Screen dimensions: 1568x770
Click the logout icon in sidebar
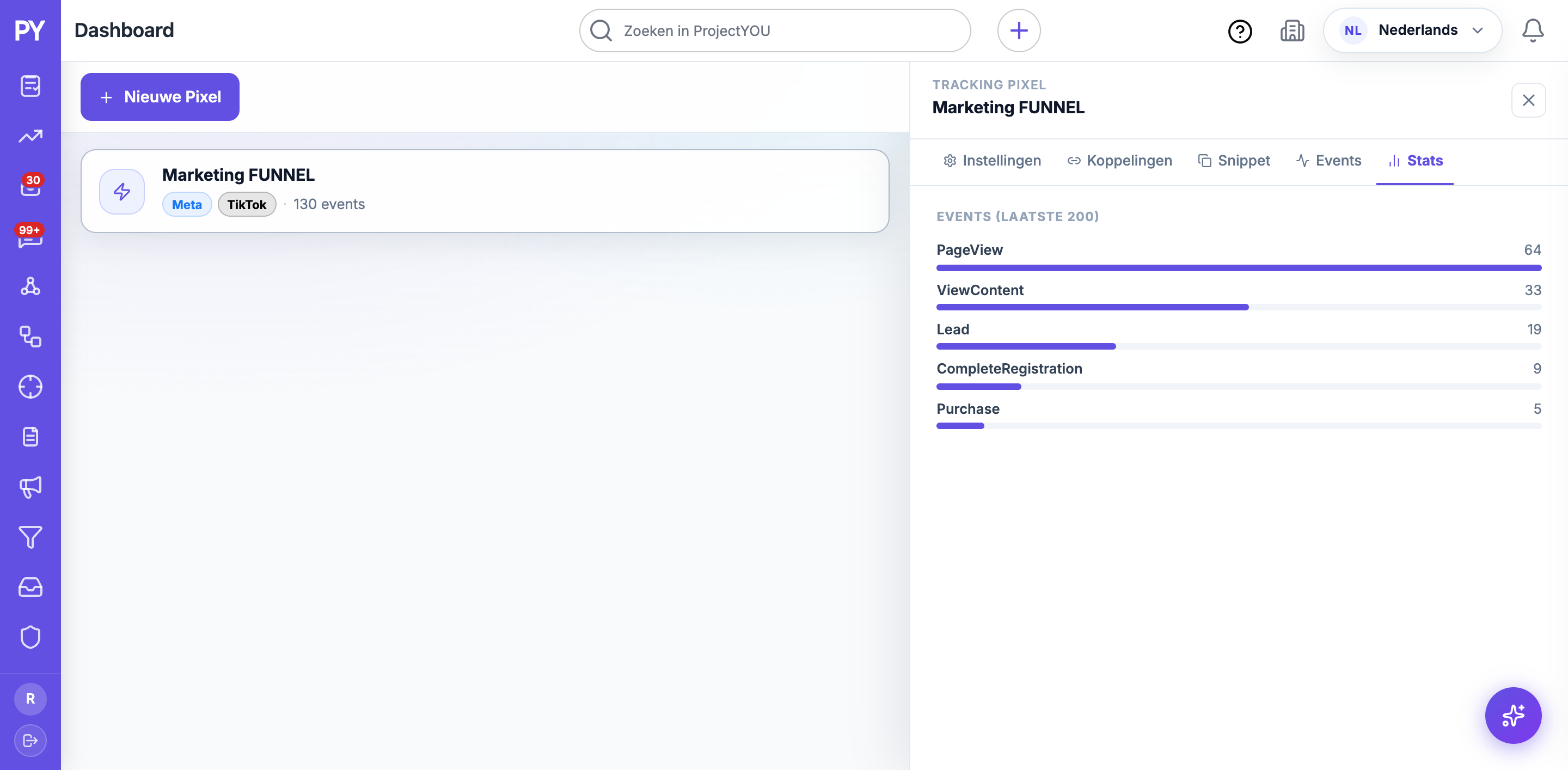(x=30, y=740)
